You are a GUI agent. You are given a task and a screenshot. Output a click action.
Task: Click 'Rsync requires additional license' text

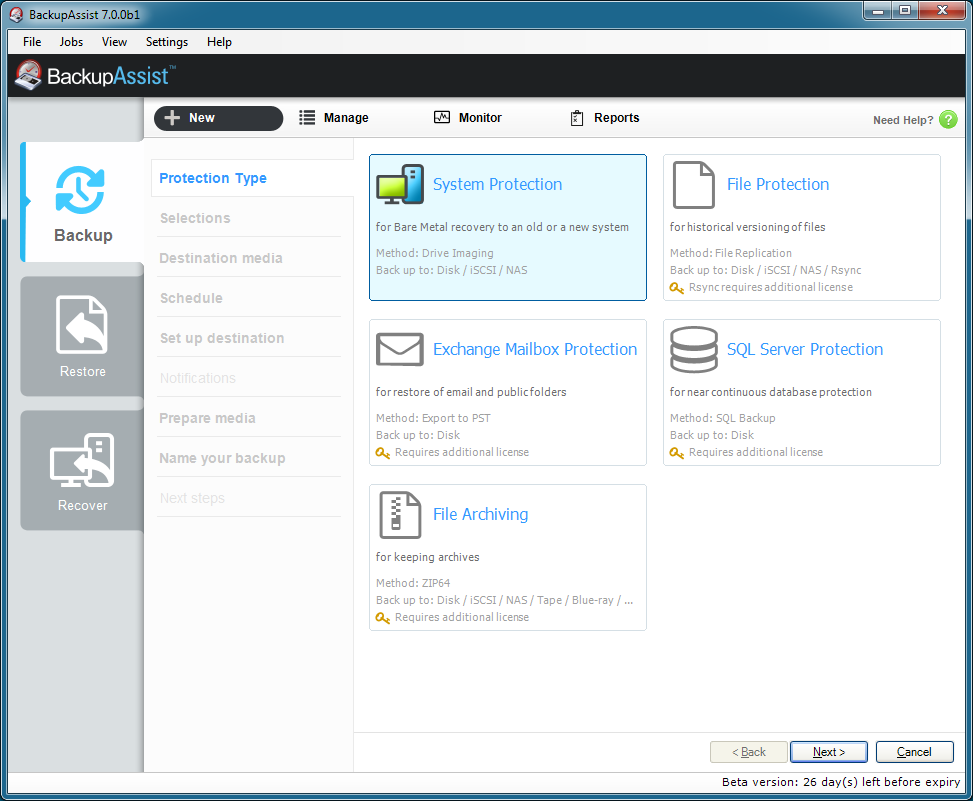pos(771,287)
